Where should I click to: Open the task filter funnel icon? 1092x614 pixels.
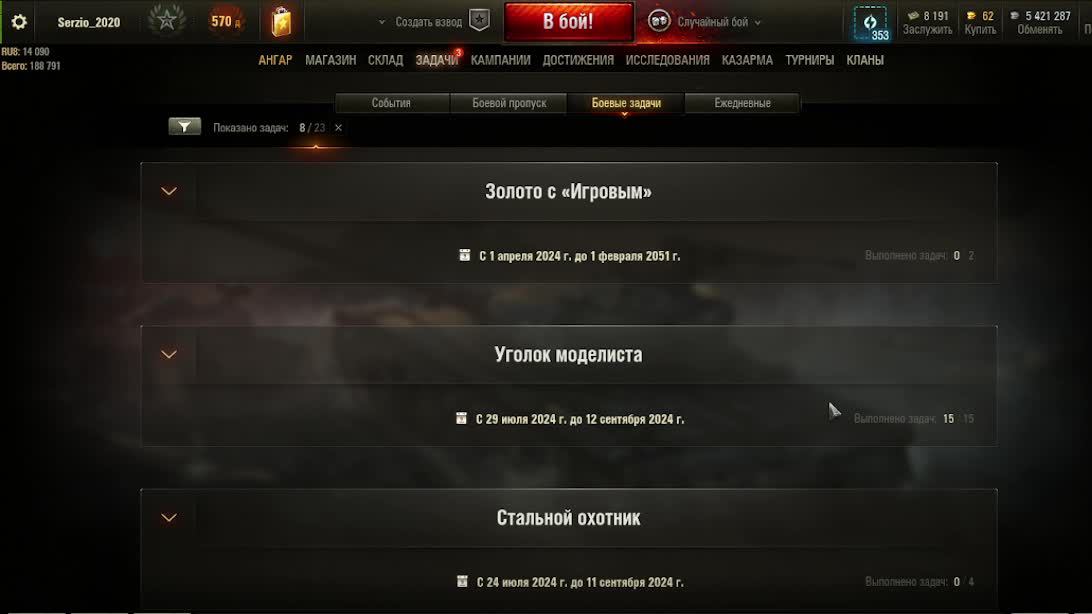[x=185, y=127]
